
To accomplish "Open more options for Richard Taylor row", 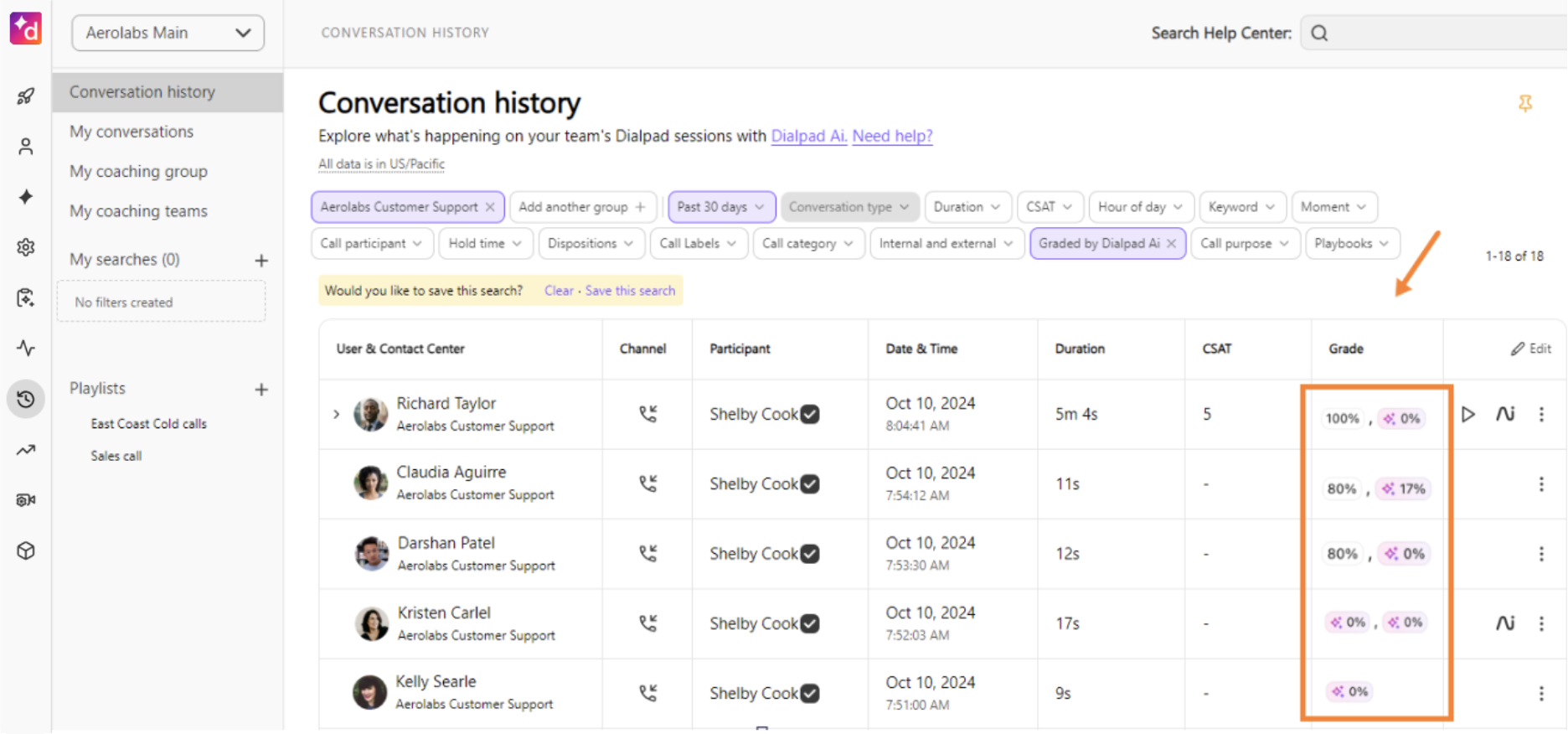I will pos(1541,414).
